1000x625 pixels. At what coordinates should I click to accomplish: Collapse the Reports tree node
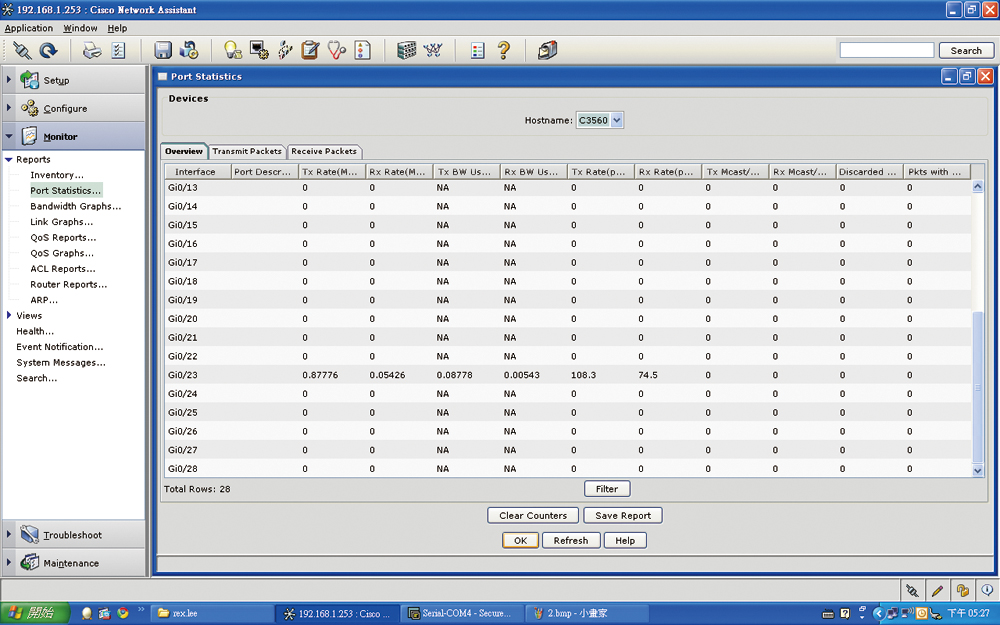click(9, 159)
